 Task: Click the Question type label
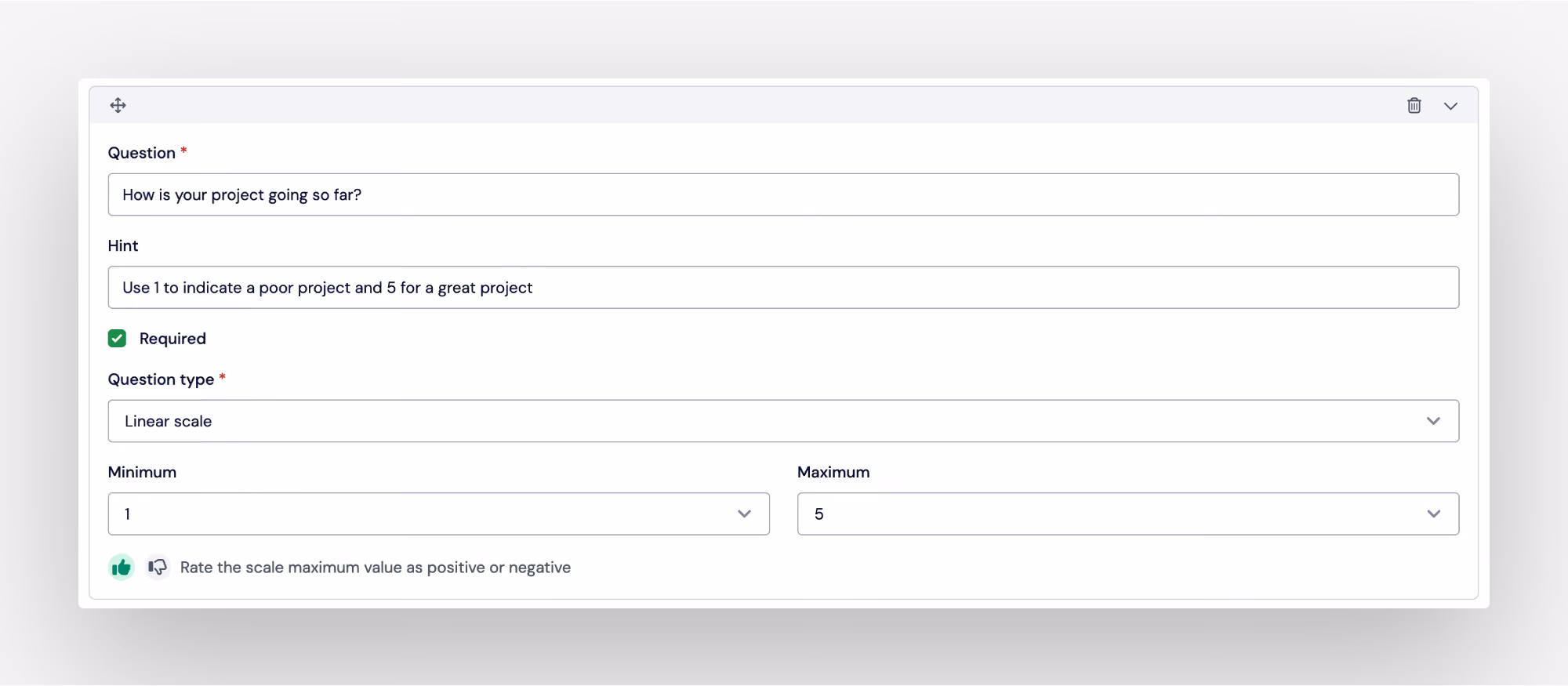[161, 379]
